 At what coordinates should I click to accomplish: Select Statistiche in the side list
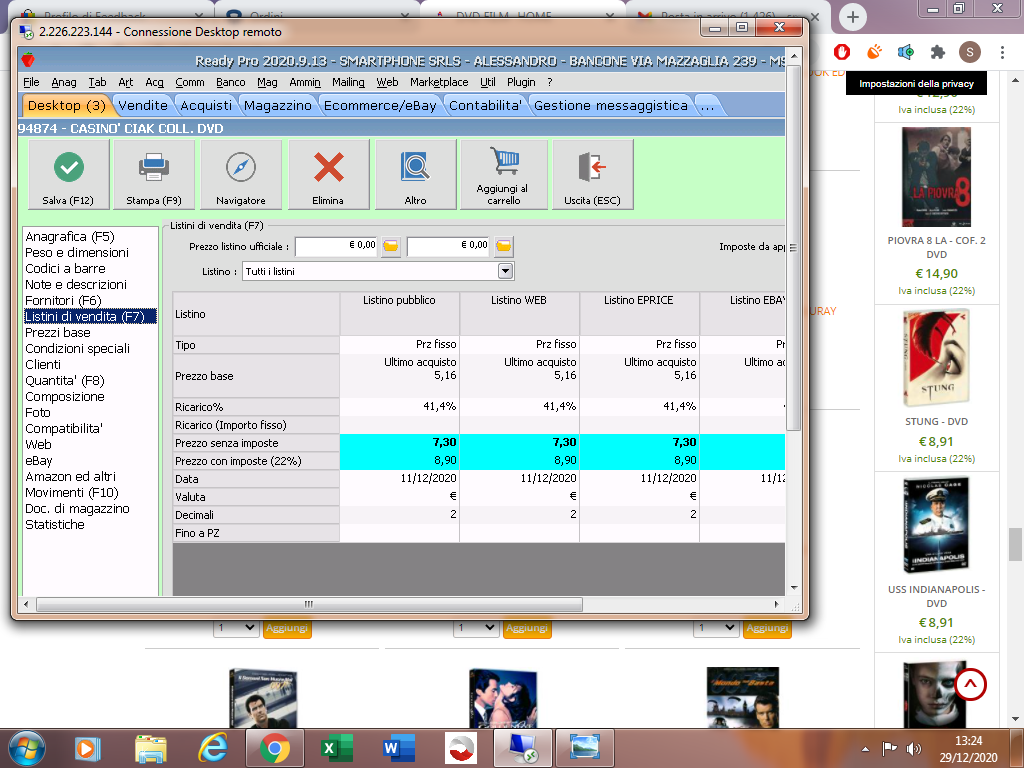click(x=55, y=524)
